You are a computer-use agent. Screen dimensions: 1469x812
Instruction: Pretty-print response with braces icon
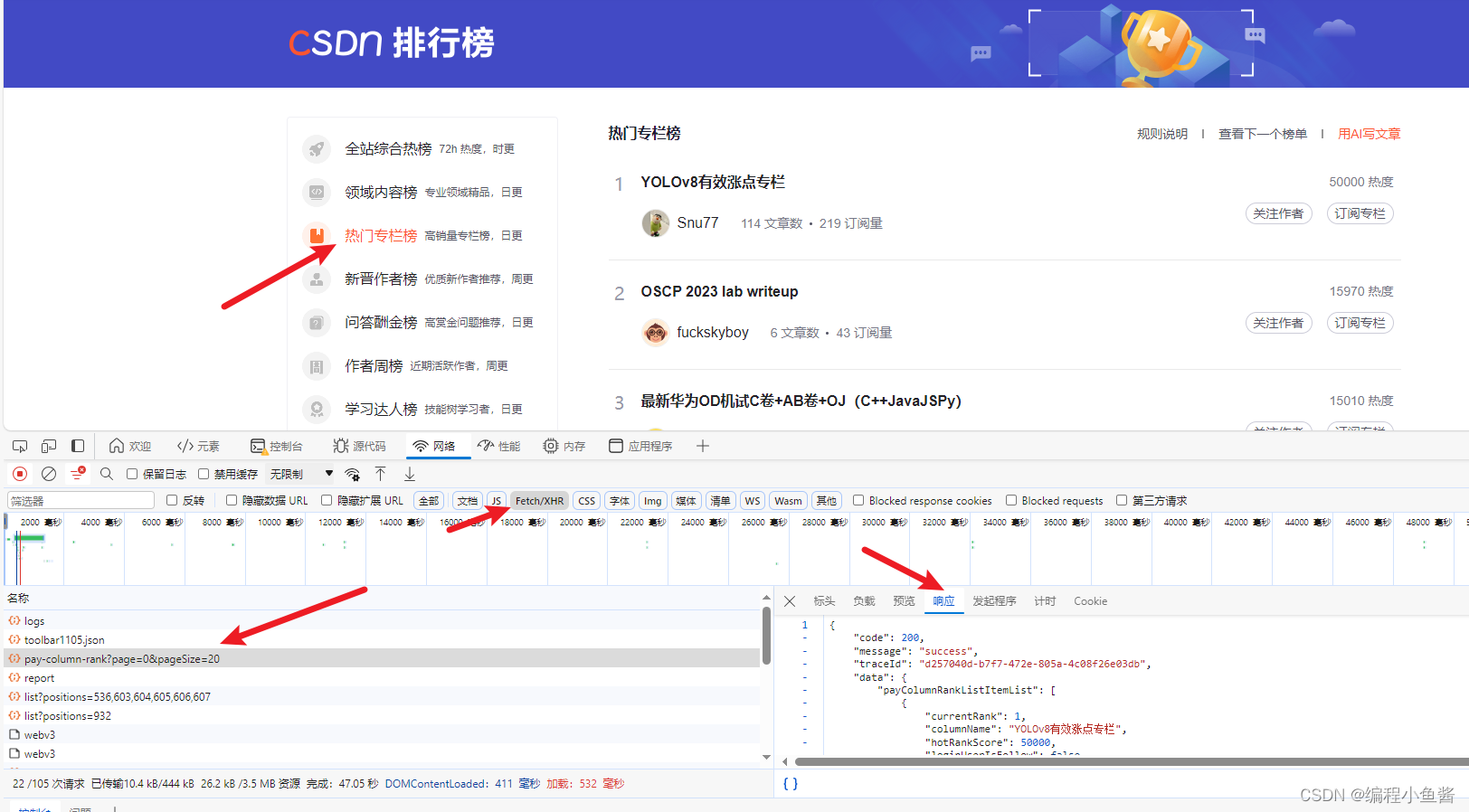coord(791,783)
